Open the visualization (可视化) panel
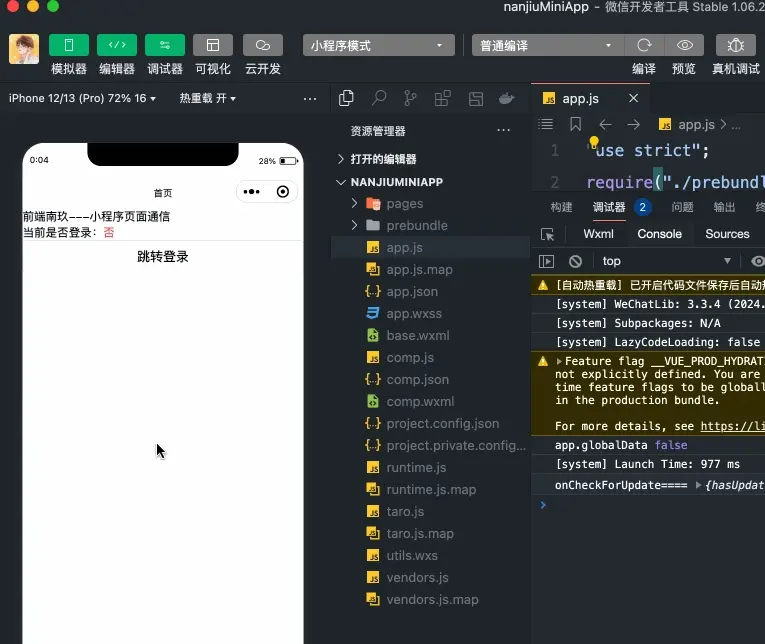This screenshot has width=765, height=644. pos(213,45)
